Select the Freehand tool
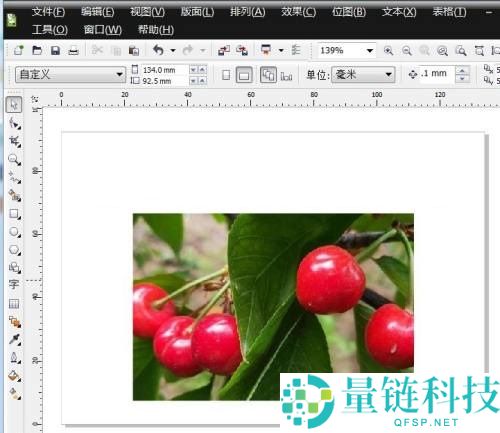The width and height of the screenshot is (500, 433). click(x=14, y=177)
